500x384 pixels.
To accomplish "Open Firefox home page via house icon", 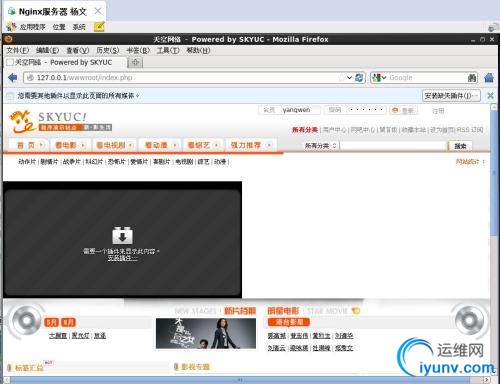I will 489,78.
